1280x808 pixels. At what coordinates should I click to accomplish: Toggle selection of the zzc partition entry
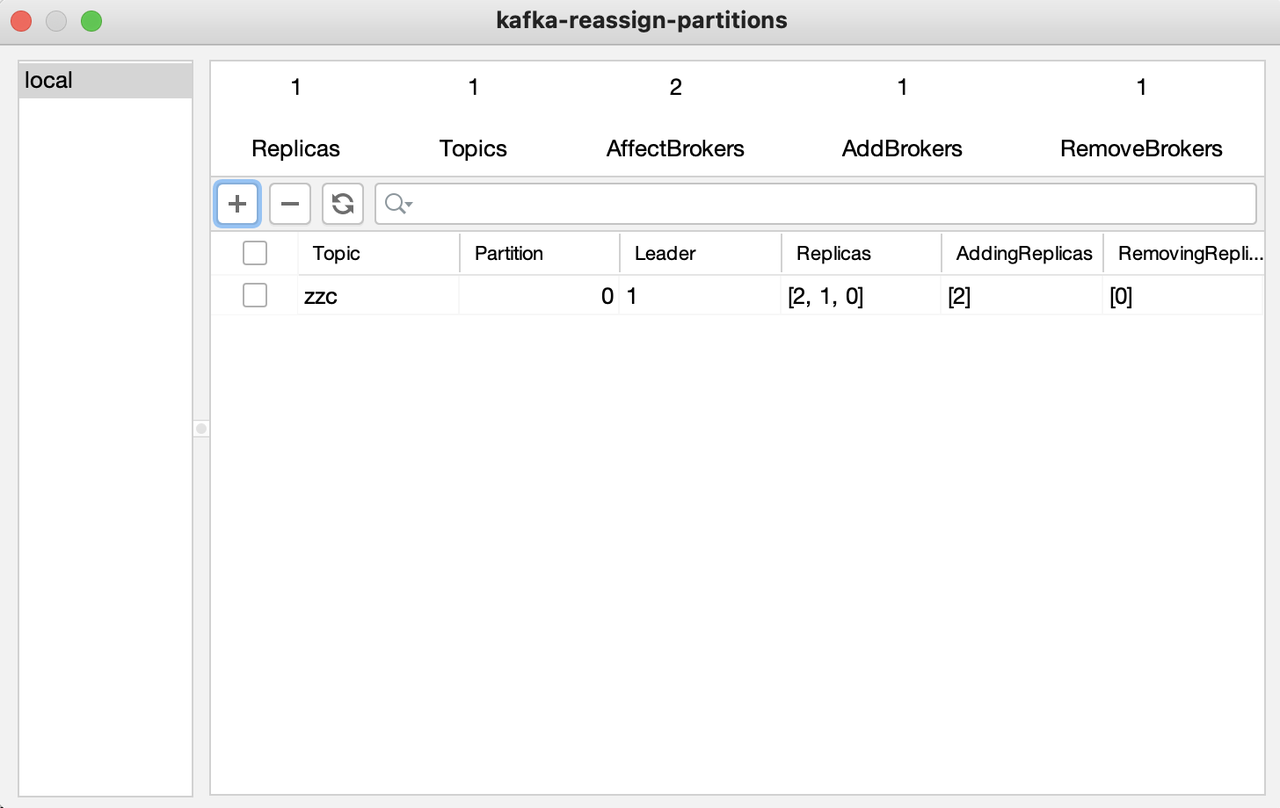pyautogui.click(x=254, y=295)
